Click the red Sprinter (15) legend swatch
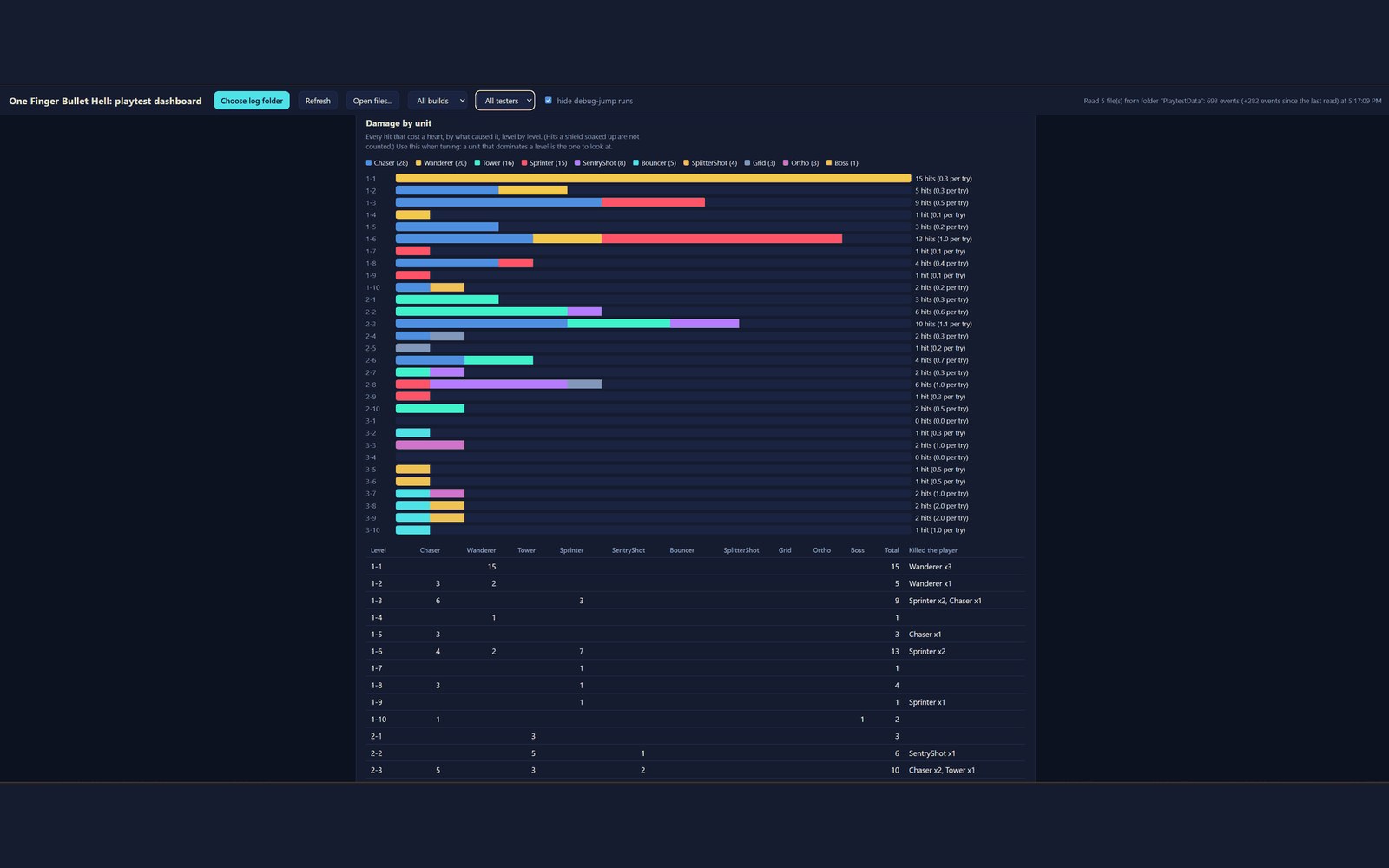Image resolution: width=1389 pixels, height=868 pixels. pos(524,163)
